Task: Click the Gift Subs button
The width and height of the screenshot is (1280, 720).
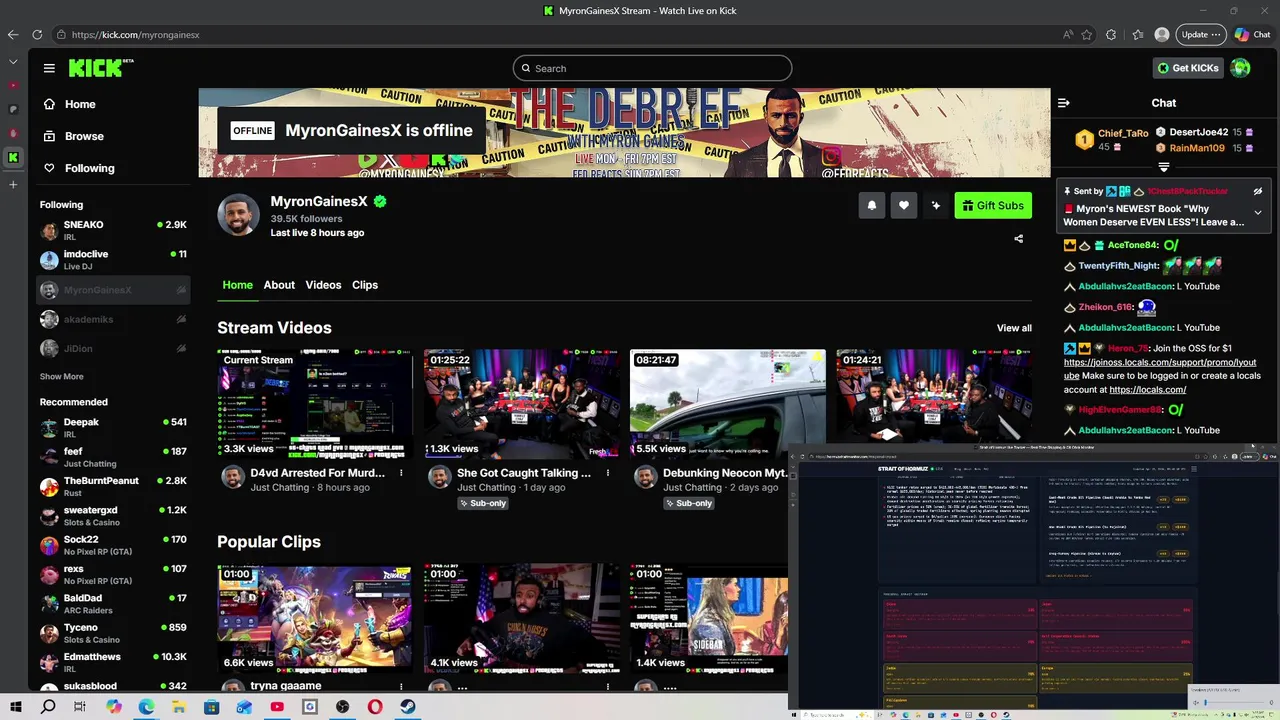Action: (x=993, y=205)
